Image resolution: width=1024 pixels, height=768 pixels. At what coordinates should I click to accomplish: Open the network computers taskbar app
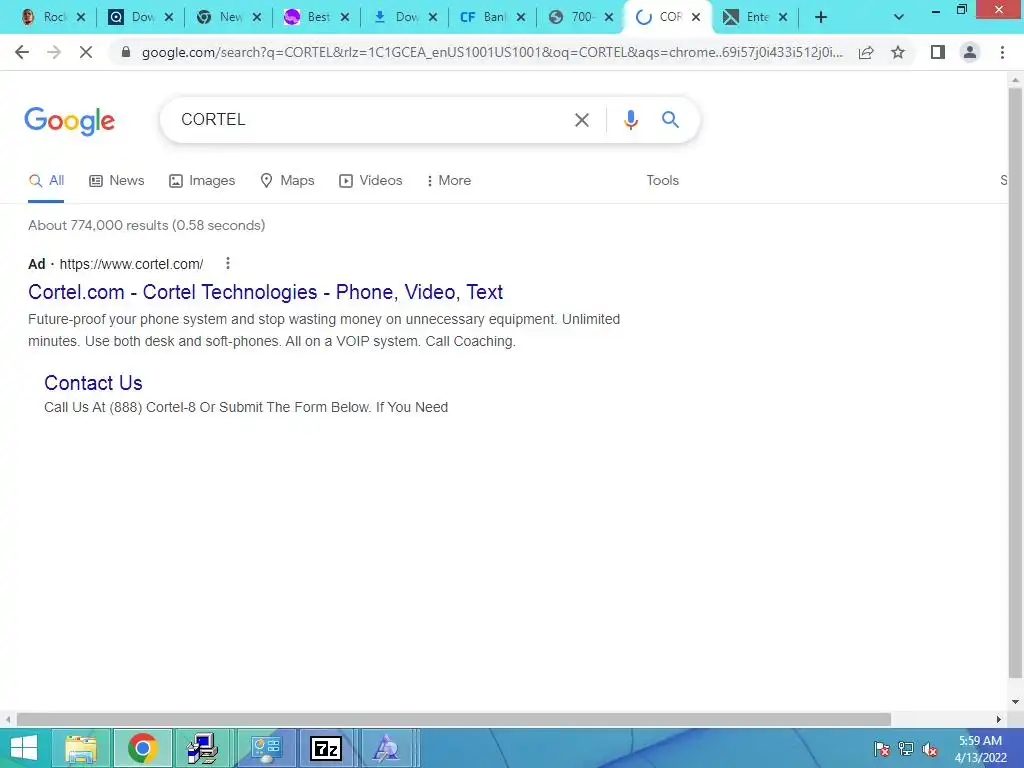coord(203,748)
